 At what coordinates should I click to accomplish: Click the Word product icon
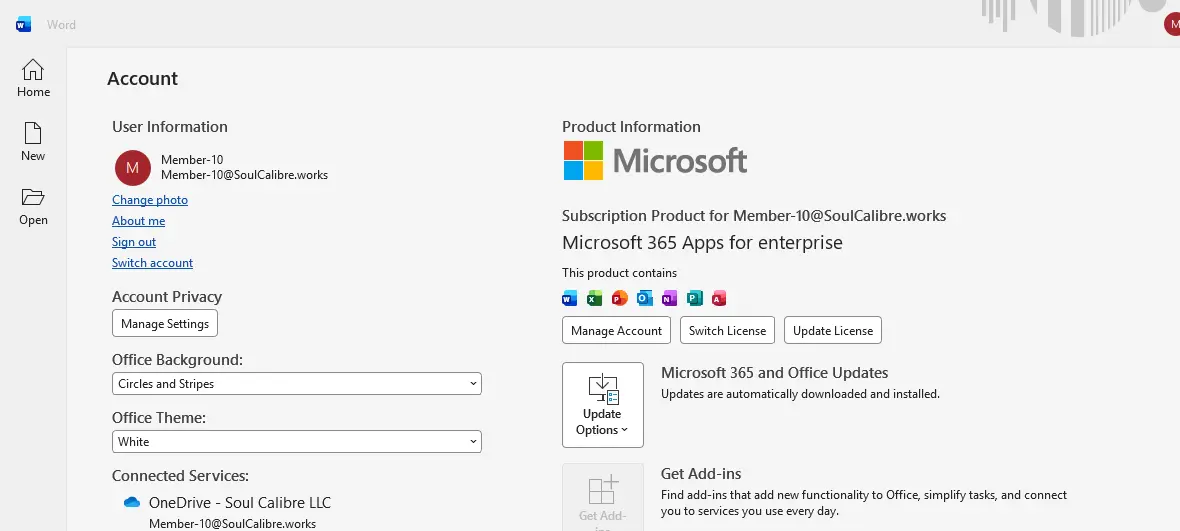click(570, 298)
